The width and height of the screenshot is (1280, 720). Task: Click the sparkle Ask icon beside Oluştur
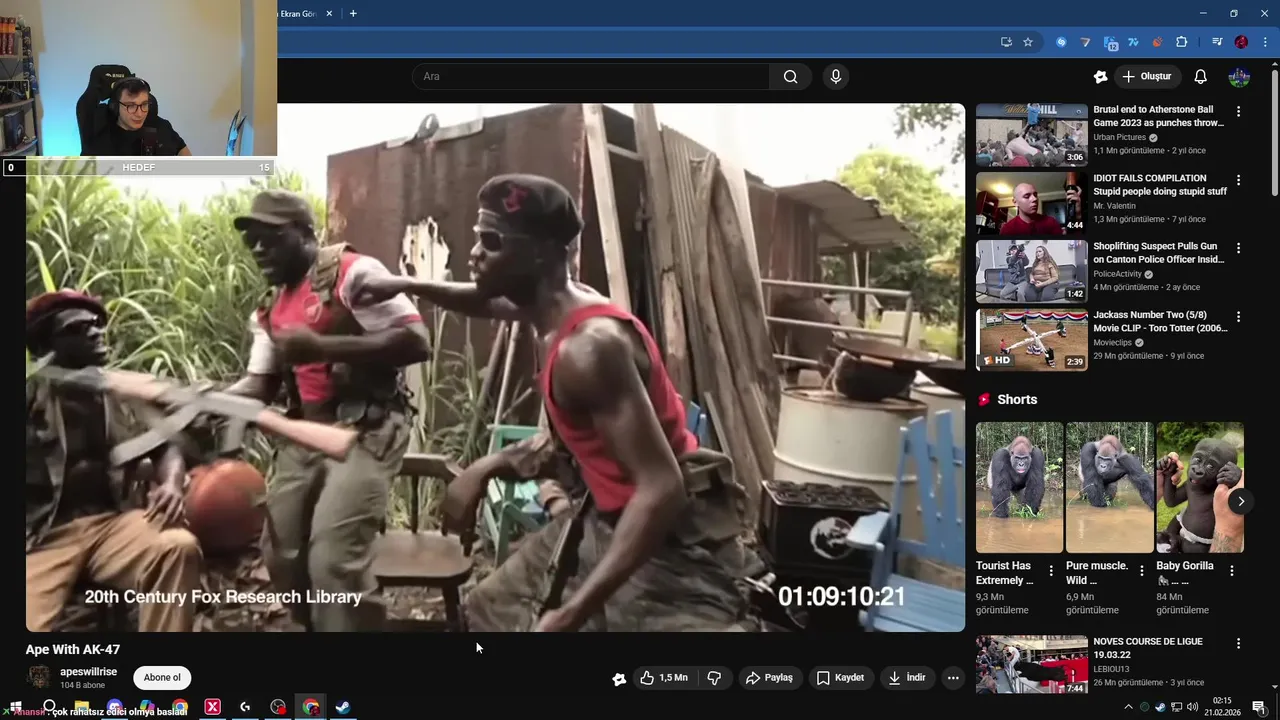pyautogui.click(x=1100, y=77)
